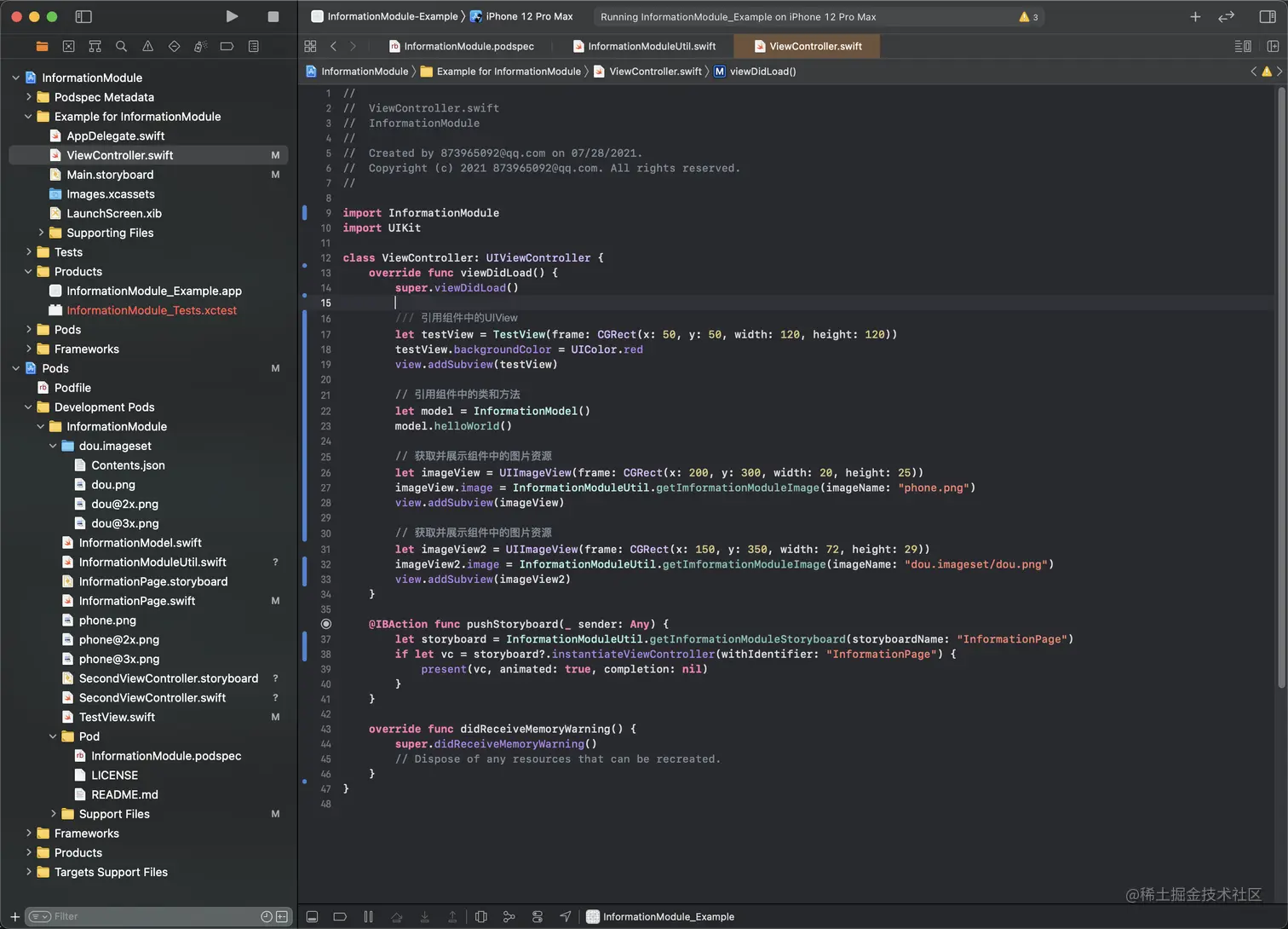The width and height of the screenshot is (1288, 929).
Task: Filter navigator by recent files clock
Action: [x=267, y=916]
